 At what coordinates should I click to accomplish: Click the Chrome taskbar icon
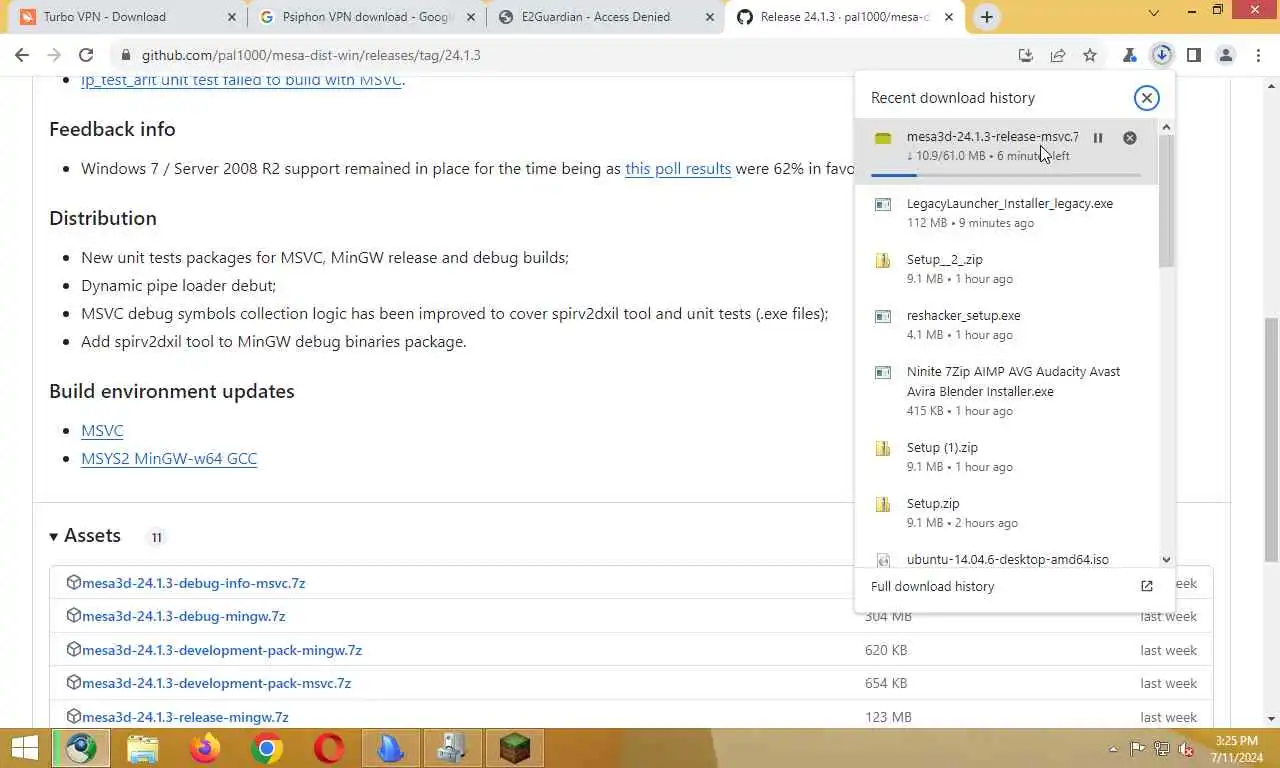tap(267, 748)
